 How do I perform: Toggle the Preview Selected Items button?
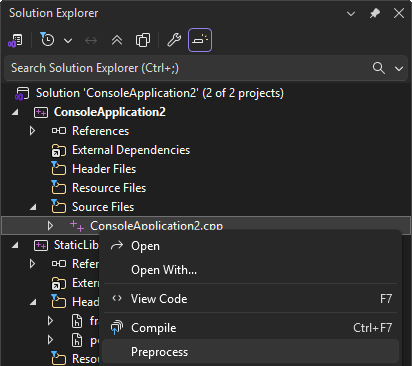[200, 40]
